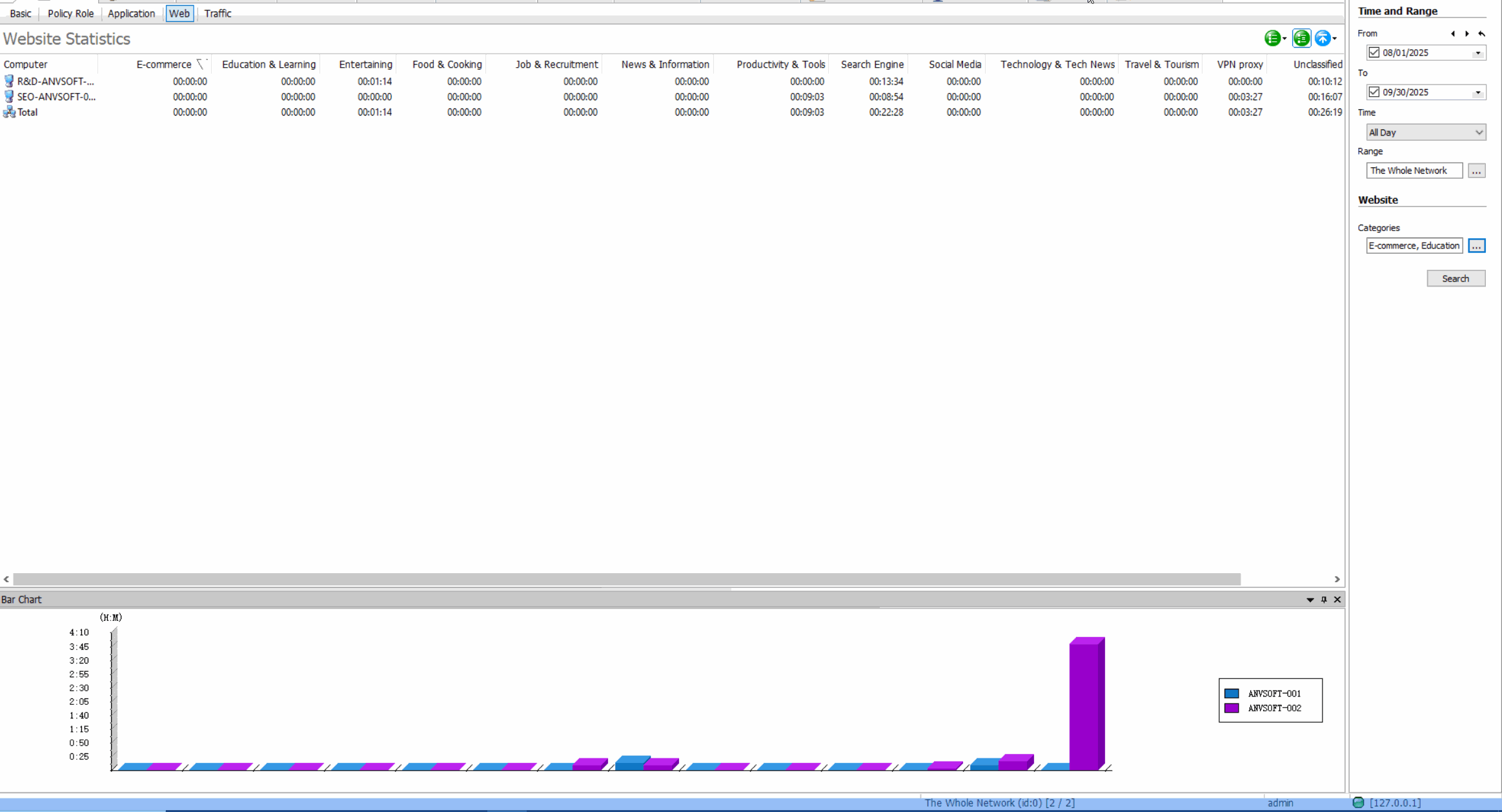The image size is (1502, 812).
Task: Expand the From date calendar picker
Action: tap(1477, 52)
